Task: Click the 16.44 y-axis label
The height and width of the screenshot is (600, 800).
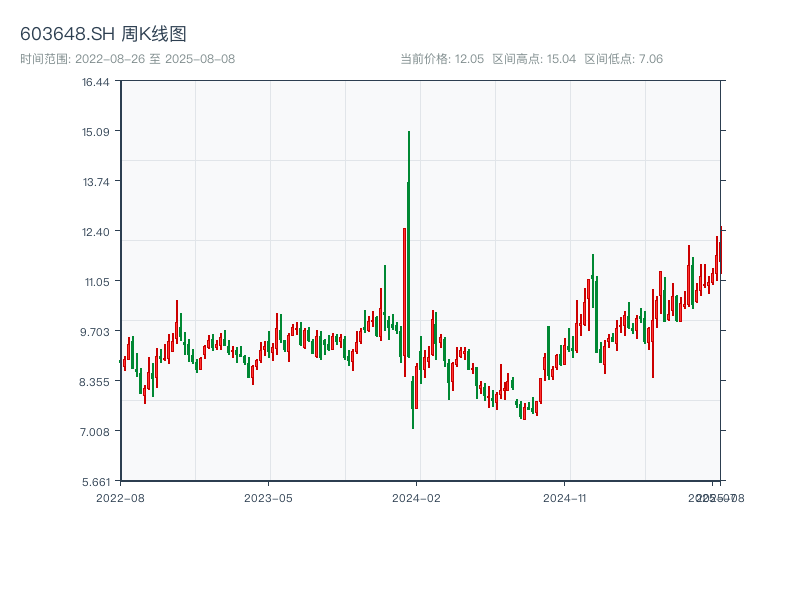Action: pos(96,82)
